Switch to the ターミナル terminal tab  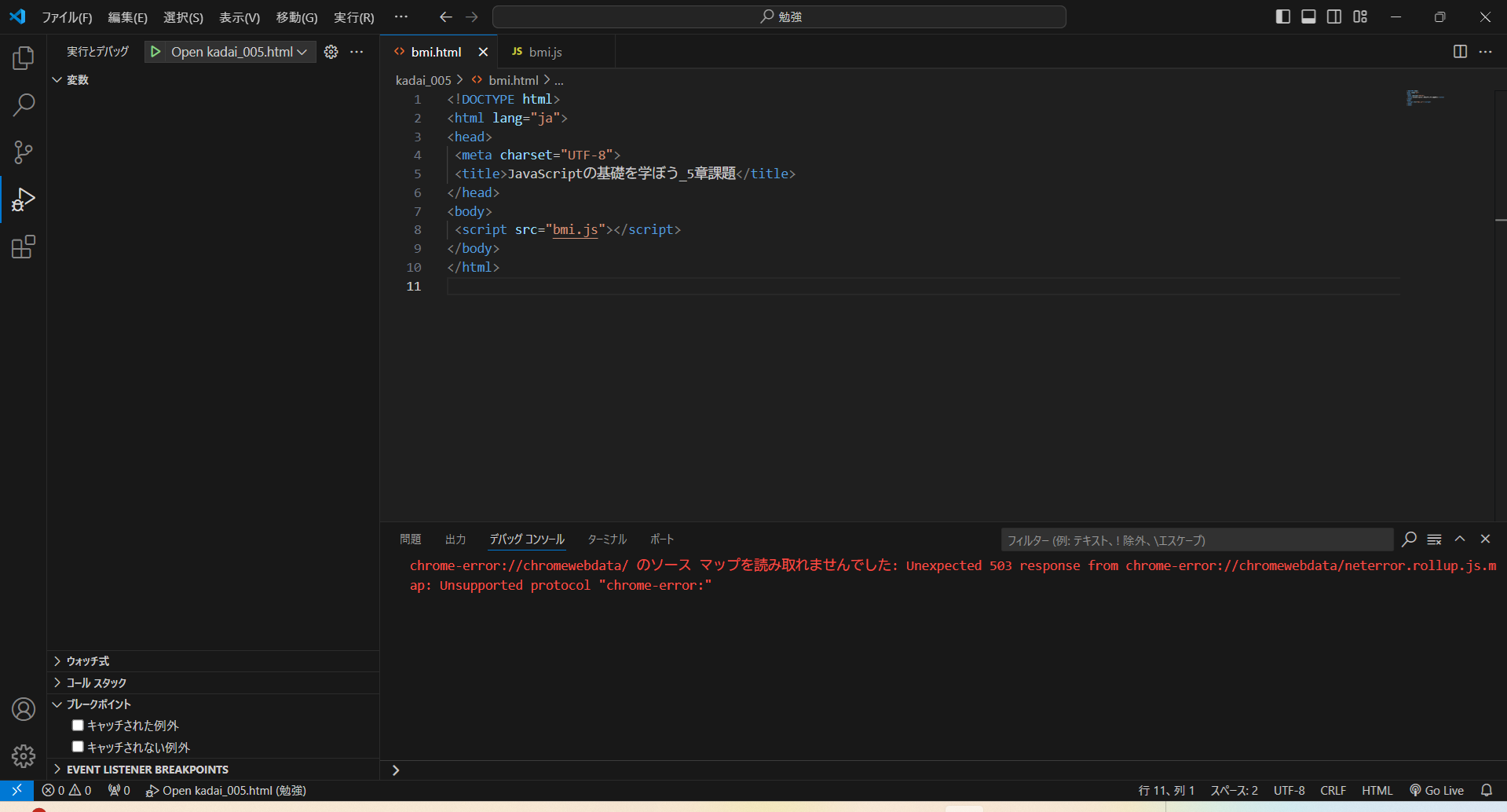[607, 540]
